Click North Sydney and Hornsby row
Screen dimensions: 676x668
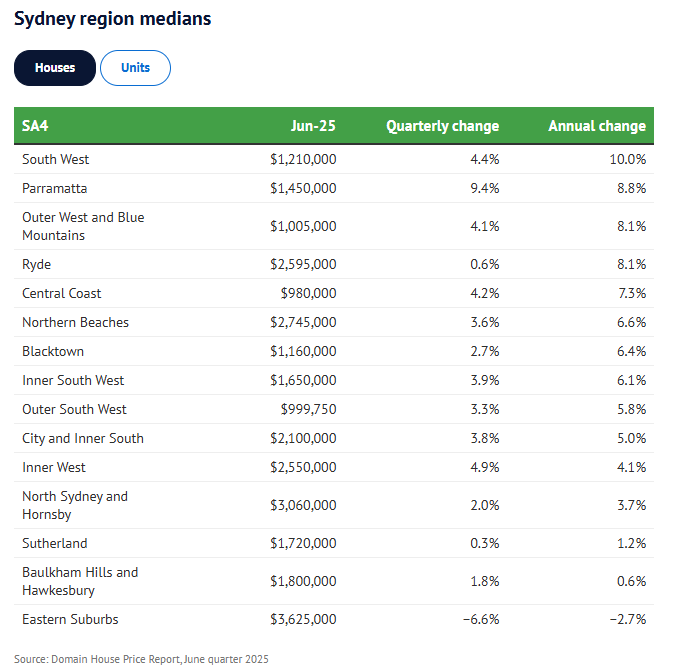pyautogui.click(x=75, y=505)
